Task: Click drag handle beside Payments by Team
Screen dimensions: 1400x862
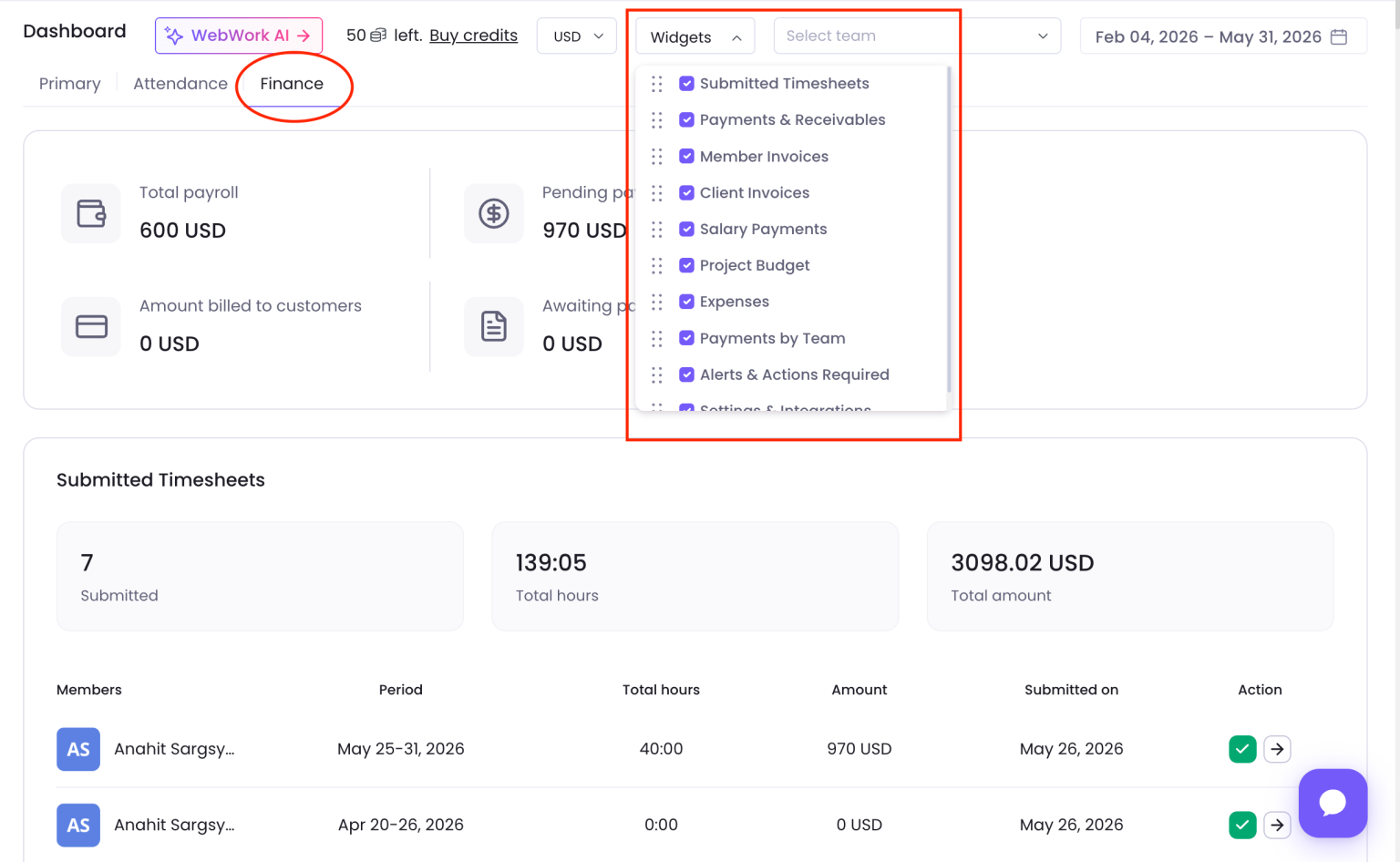Action: 657,339
